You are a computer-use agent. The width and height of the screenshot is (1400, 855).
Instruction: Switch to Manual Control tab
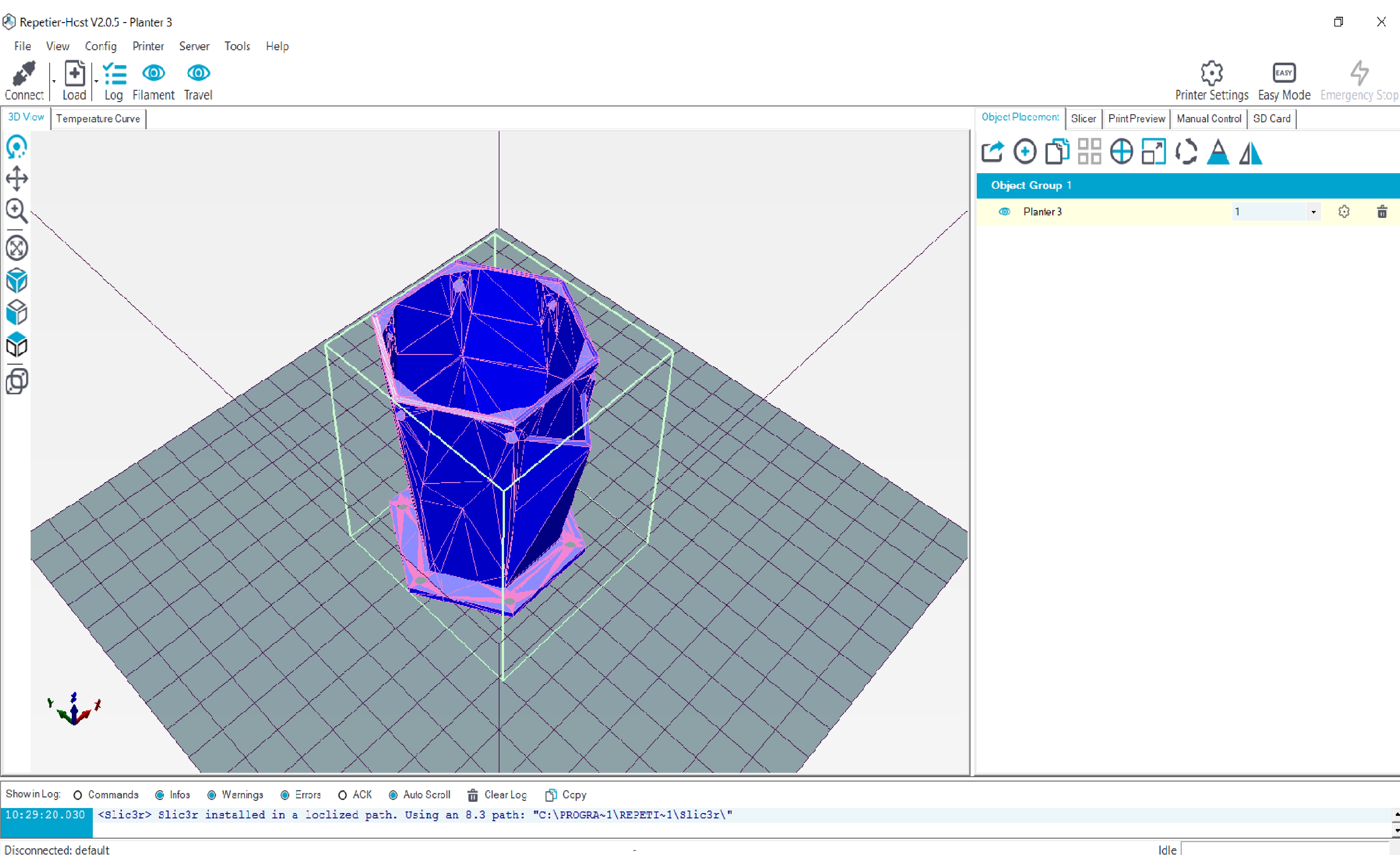[1209, 119]
